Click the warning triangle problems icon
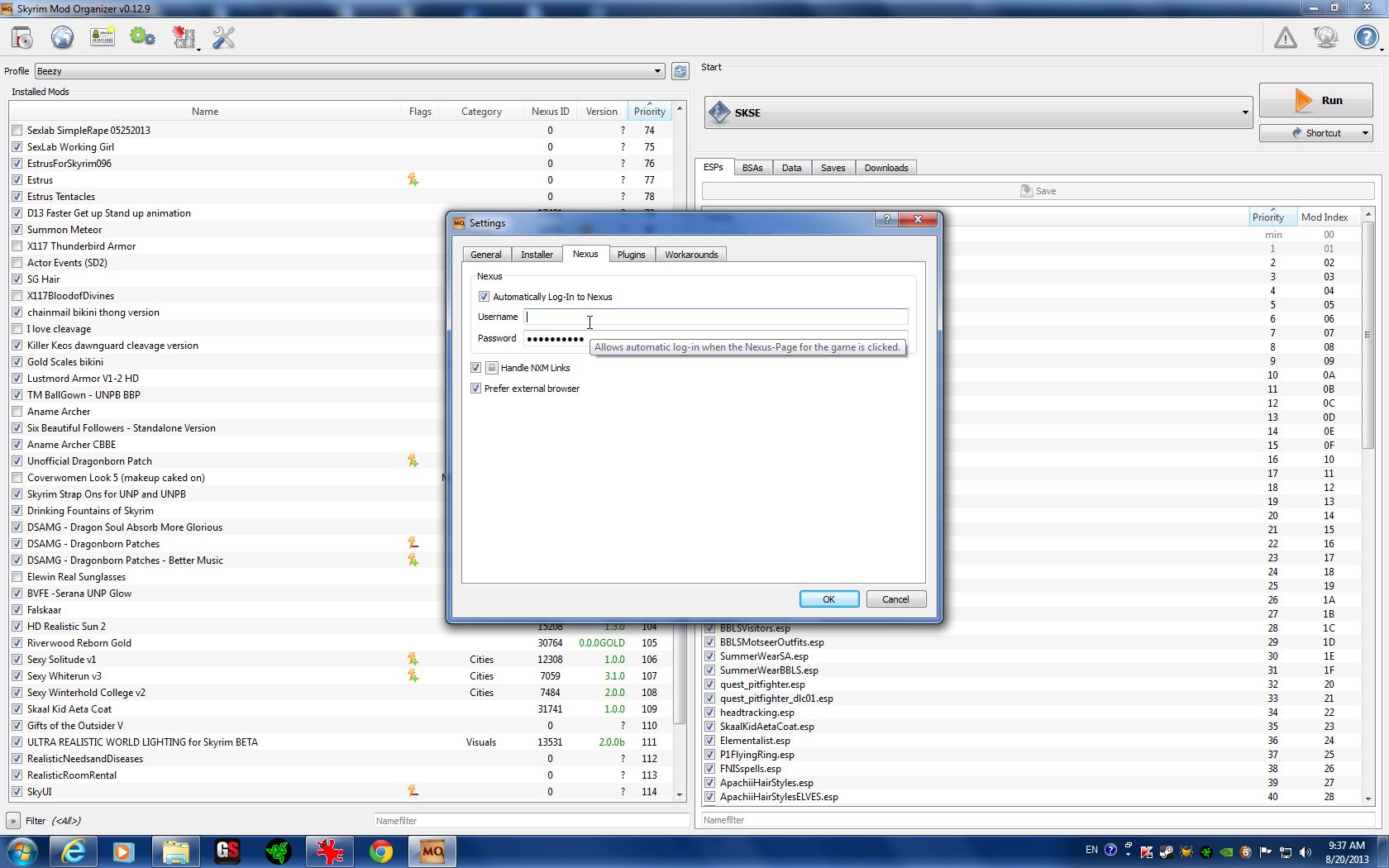The width and height of the screenshot is (1389, 868). click(x=1285, y=38)
